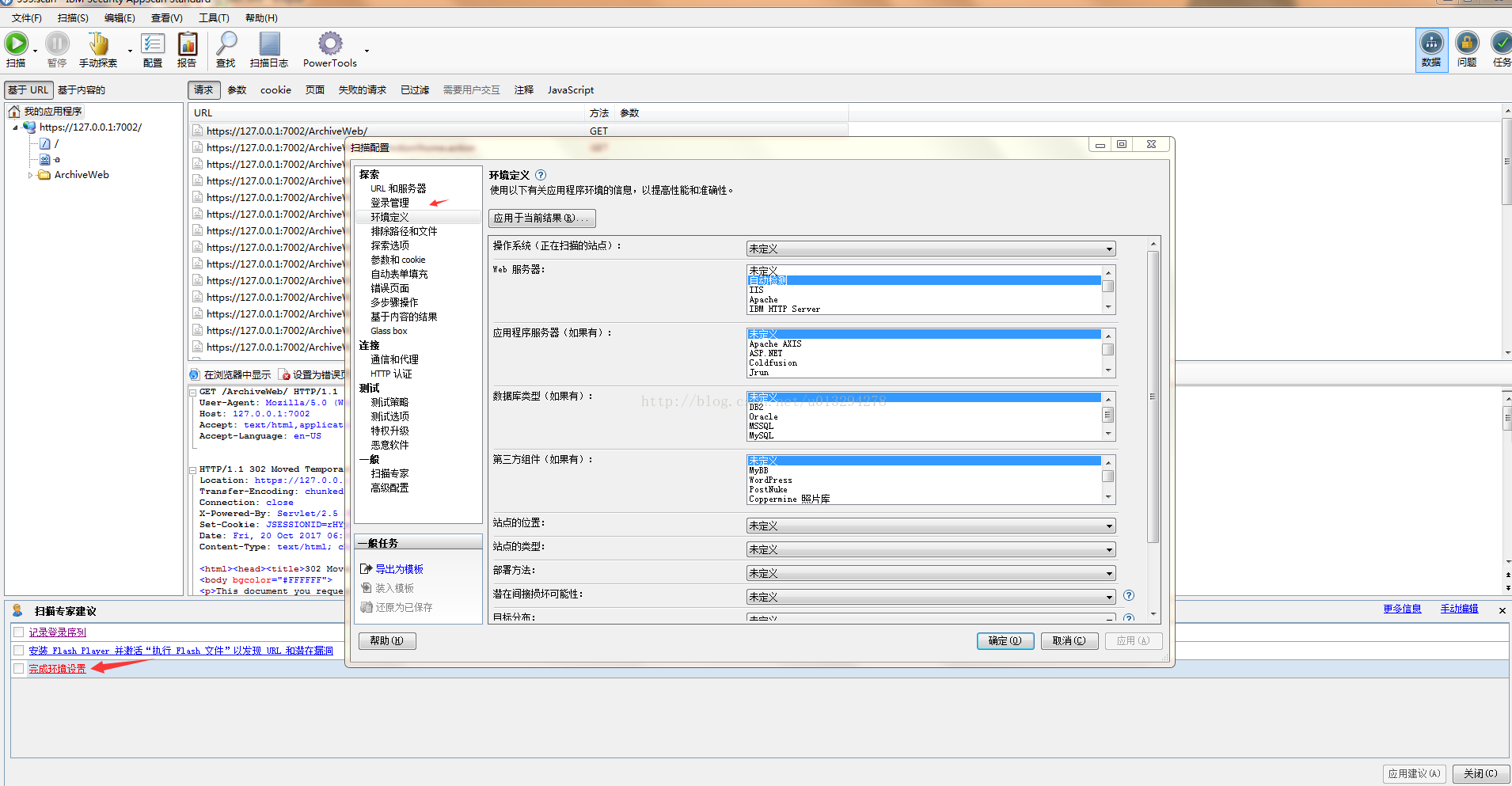Open the 文件(F) menu
The height and width of the screenshot is (786, 1512).
(x=27, y=17)
